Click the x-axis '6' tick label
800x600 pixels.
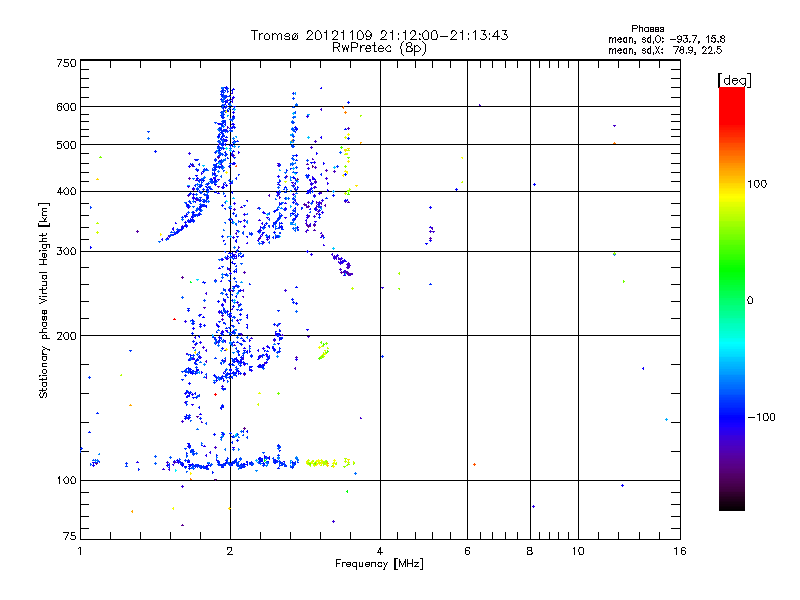467,551
